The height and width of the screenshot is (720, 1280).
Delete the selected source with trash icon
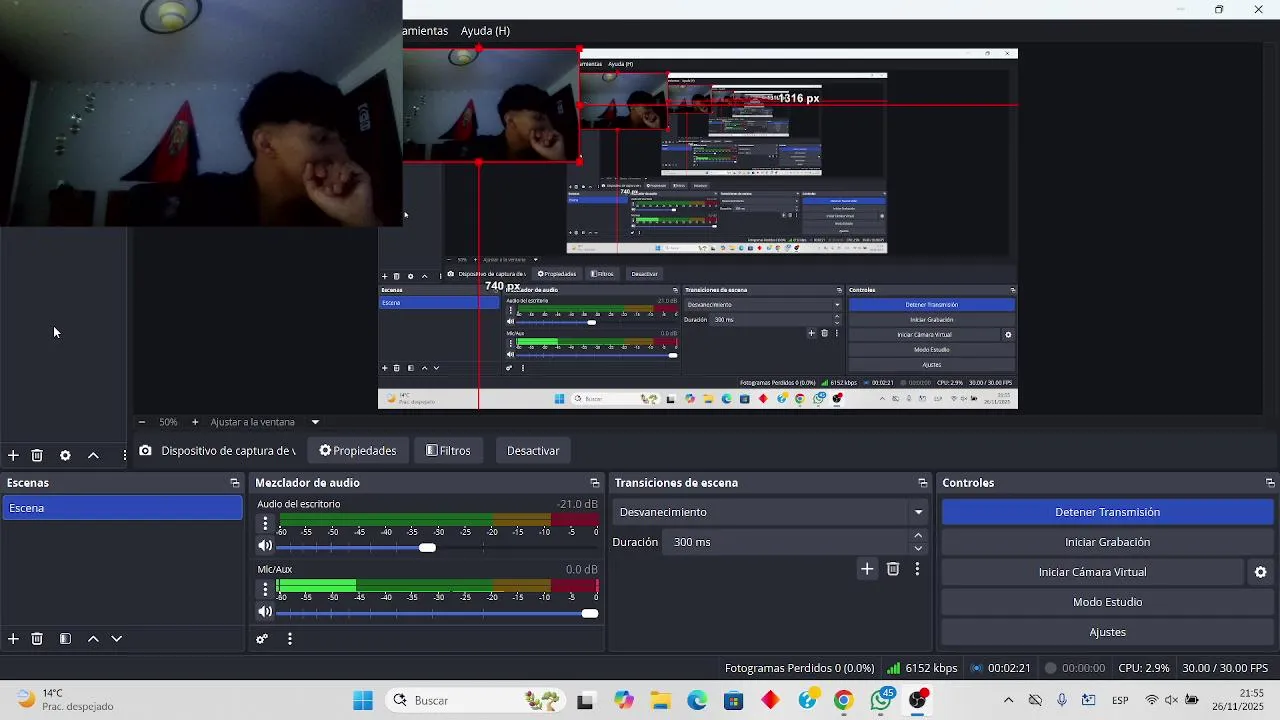(37, 455)
